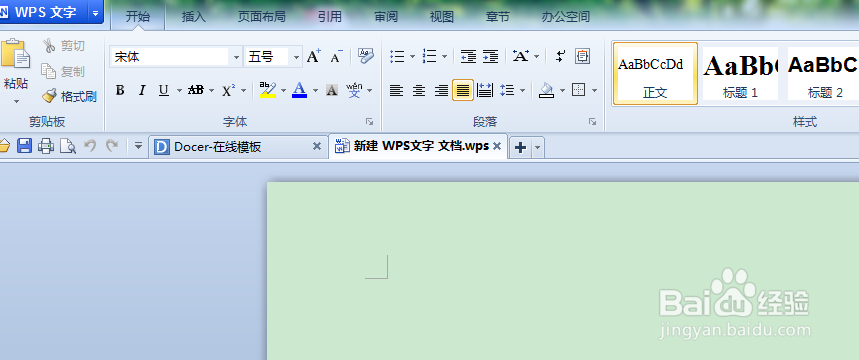The width and height of the screenshot is (859, 360).
Task: Apply the 标题 2 style
Action: click(823, 73)
